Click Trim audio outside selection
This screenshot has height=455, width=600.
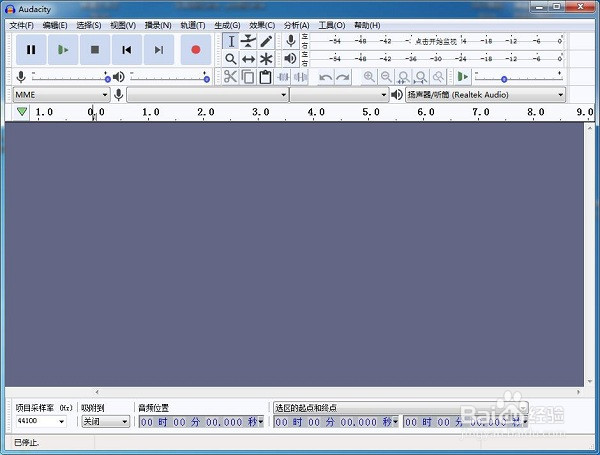tap(283, 77)
